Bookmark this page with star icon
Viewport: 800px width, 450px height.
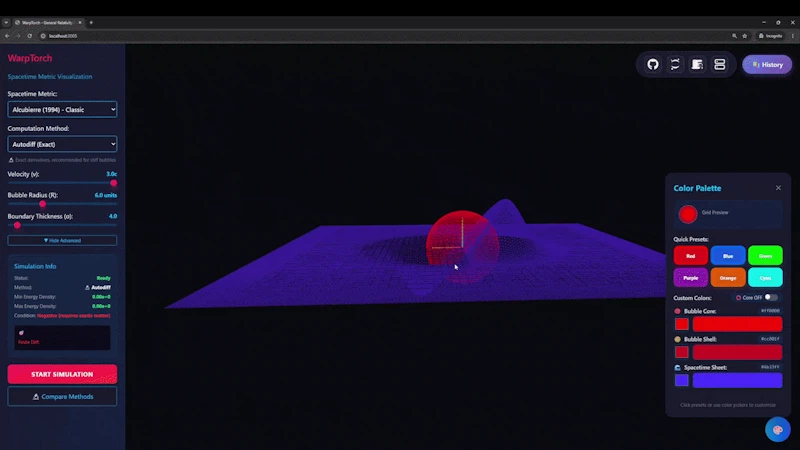[x=744, y=36]
